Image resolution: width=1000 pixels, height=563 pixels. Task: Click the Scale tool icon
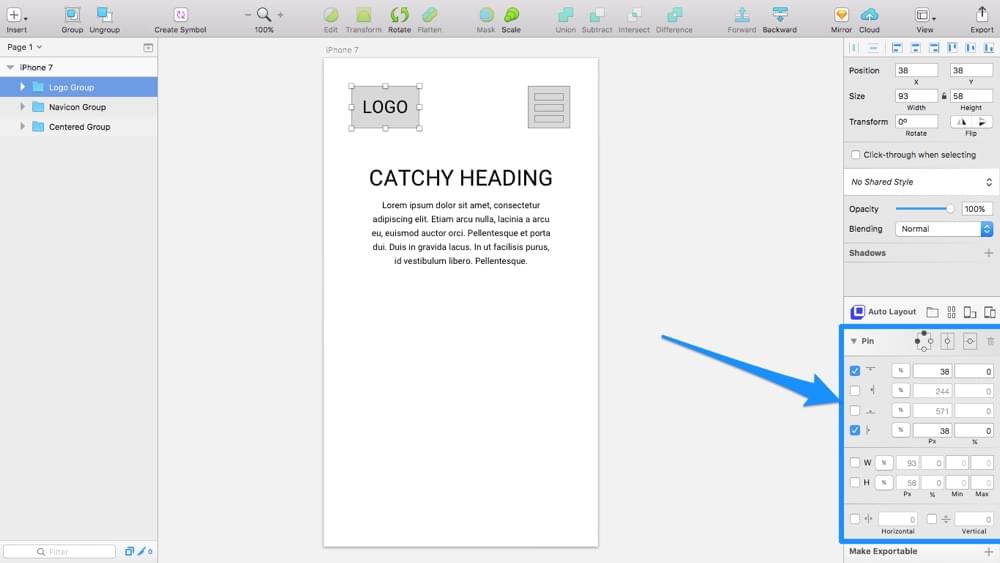click(511, 15)
